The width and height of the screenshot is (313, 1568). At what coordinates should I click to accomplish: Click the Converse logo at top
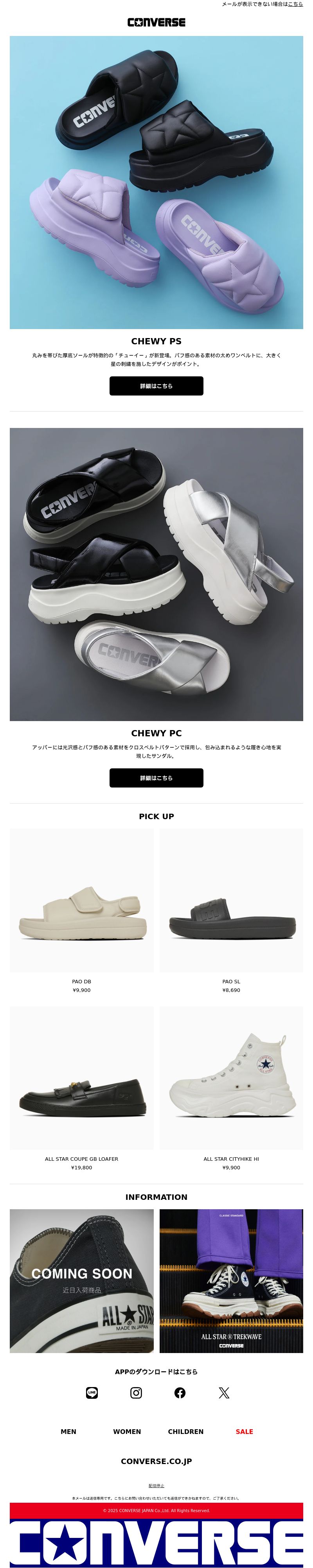pyautogui.click(x=156, y=22)
